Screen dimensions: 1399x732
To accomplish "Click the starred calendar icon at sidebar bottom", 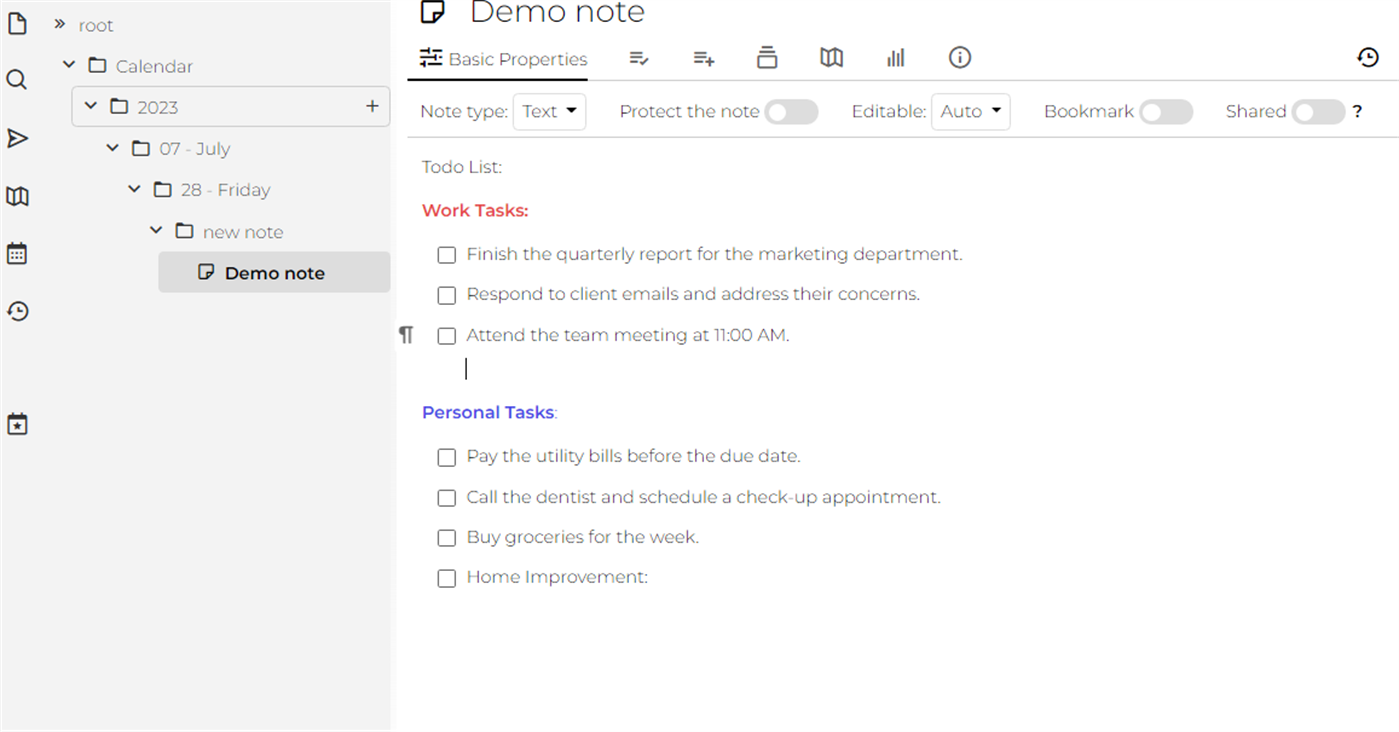I will (17, 423).
